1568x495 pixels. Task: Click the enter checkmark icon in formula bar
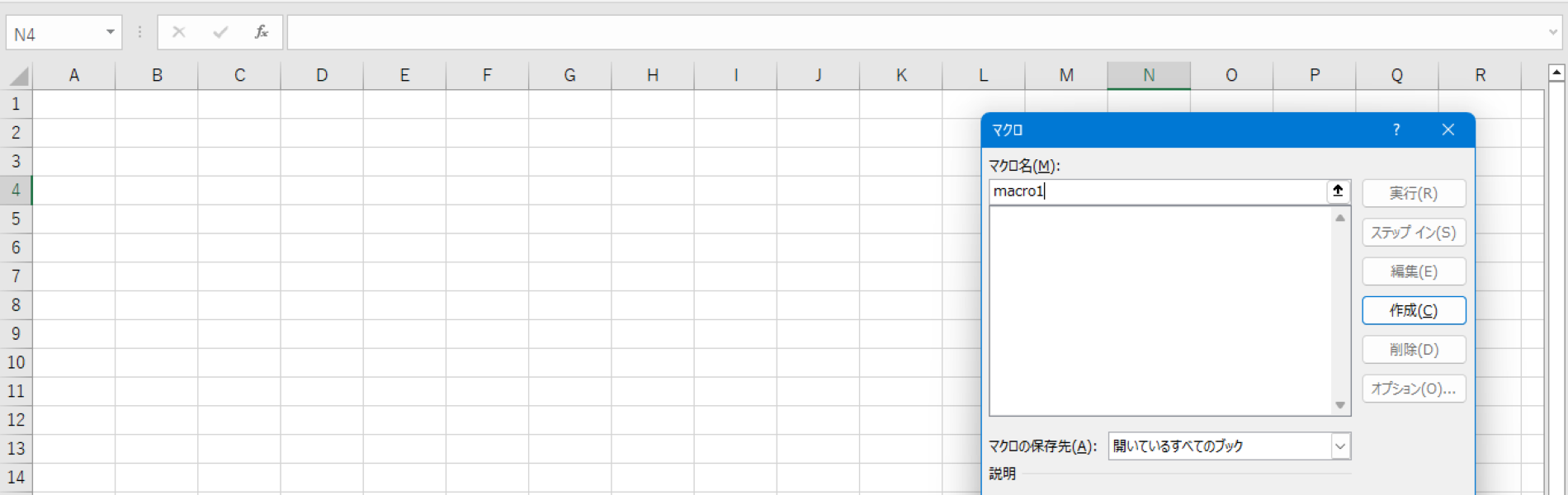[x=220, y=32]
